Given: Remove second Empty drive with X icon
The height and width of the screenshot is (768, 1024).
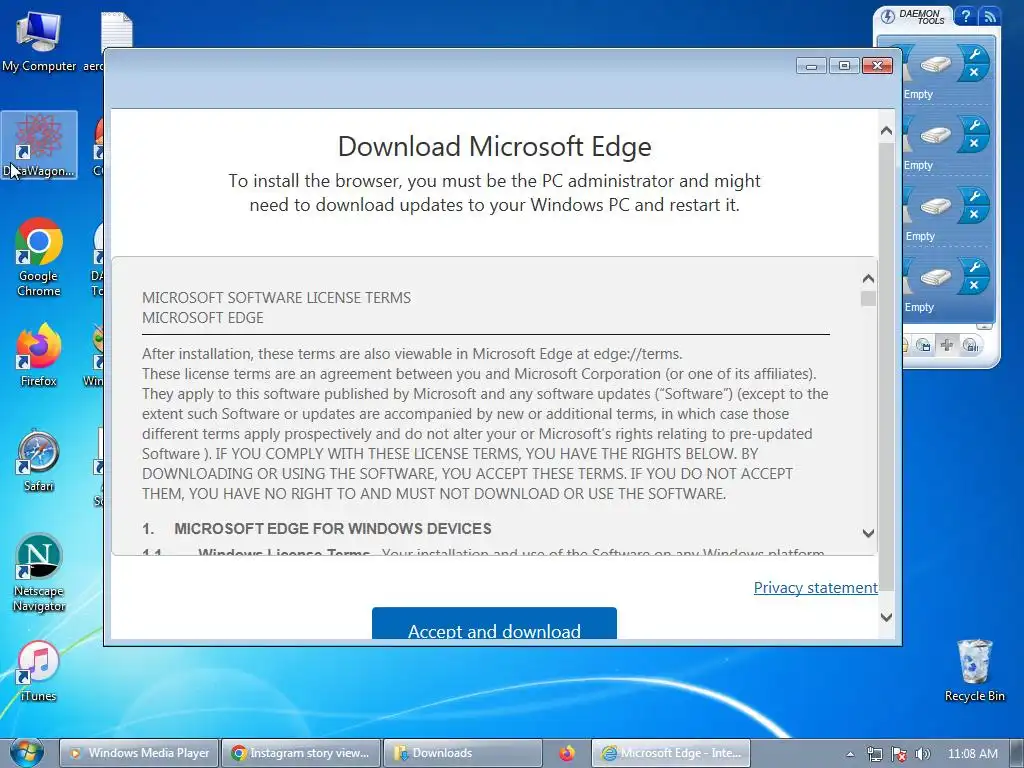Looking at the screenshot, I should pyautogui.click(x=974, y=143).
